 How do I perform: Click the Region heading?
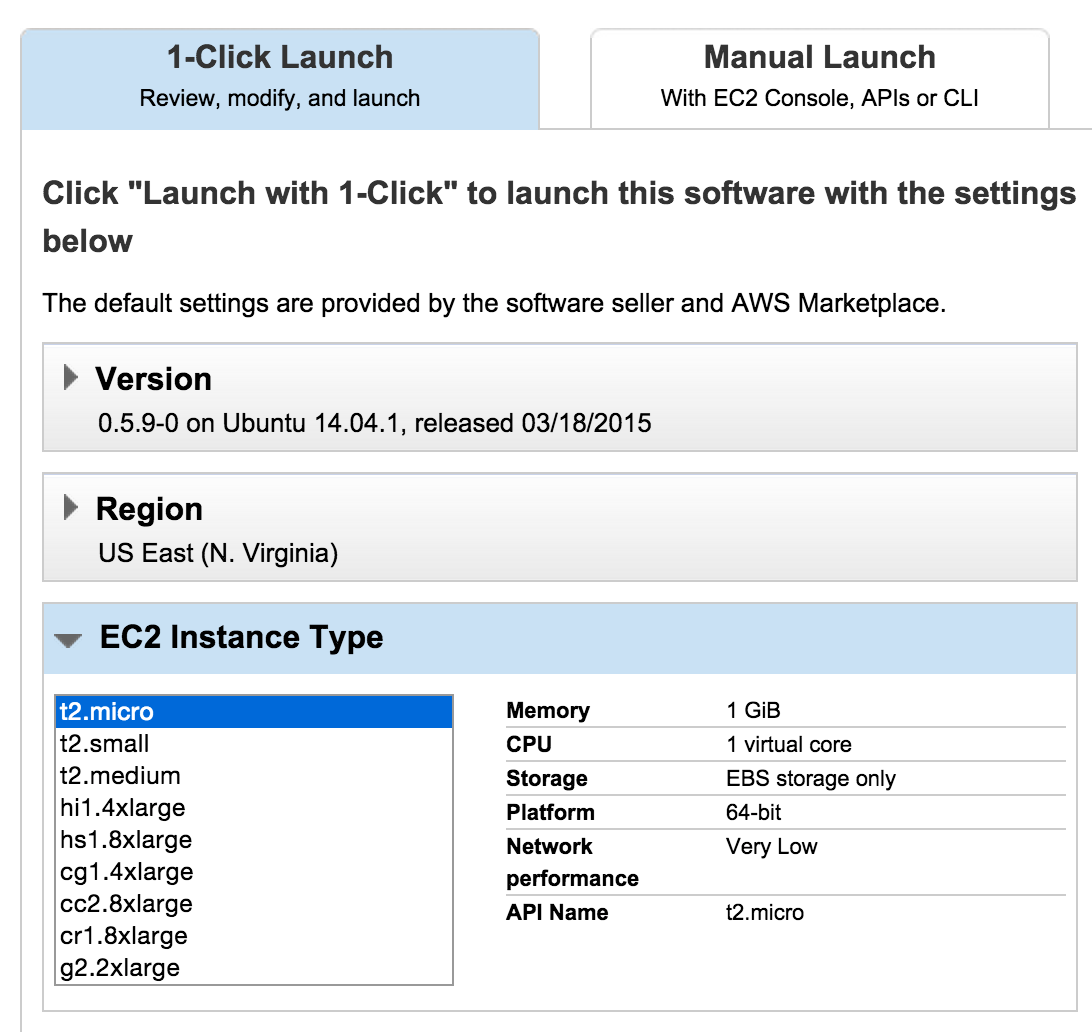click(x=149, y=510)
